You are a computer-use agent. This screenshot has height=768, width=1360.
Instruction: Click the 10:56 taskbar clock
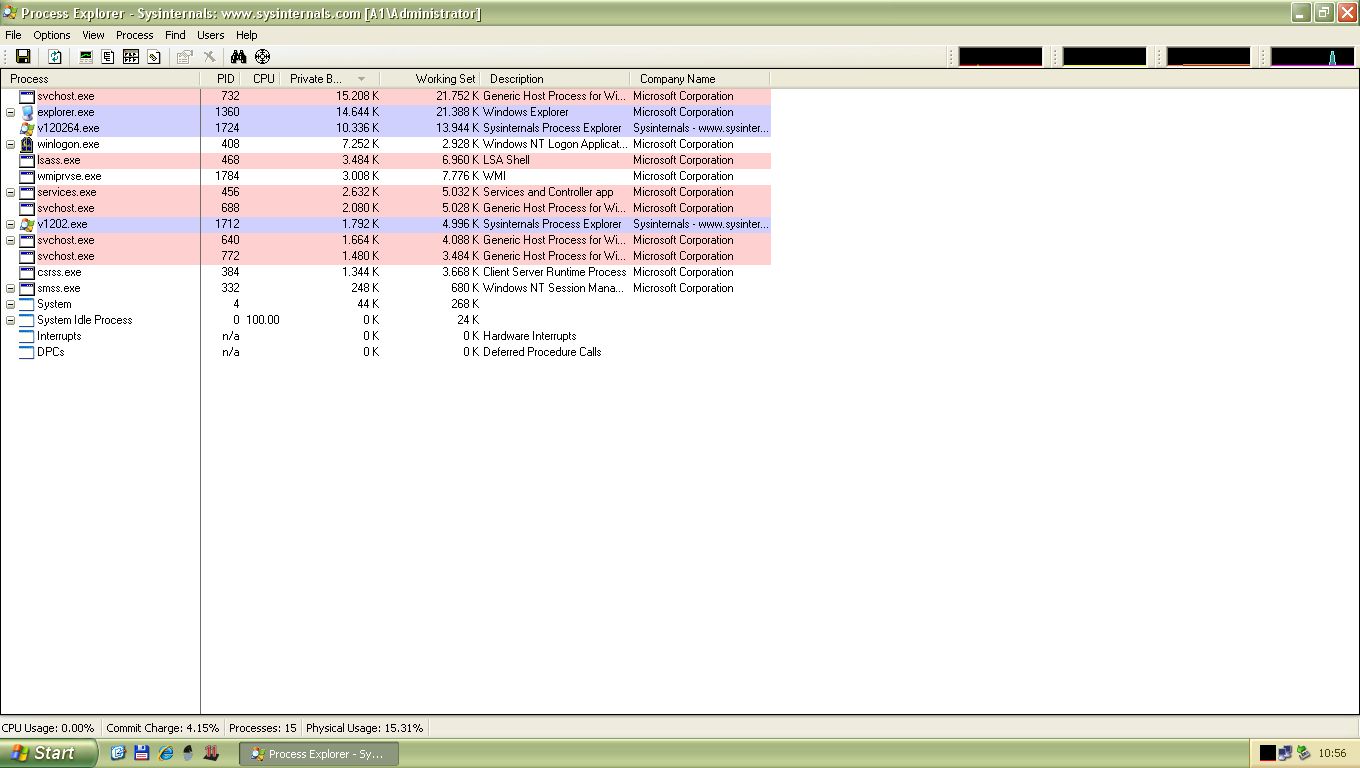point(1332,753)
